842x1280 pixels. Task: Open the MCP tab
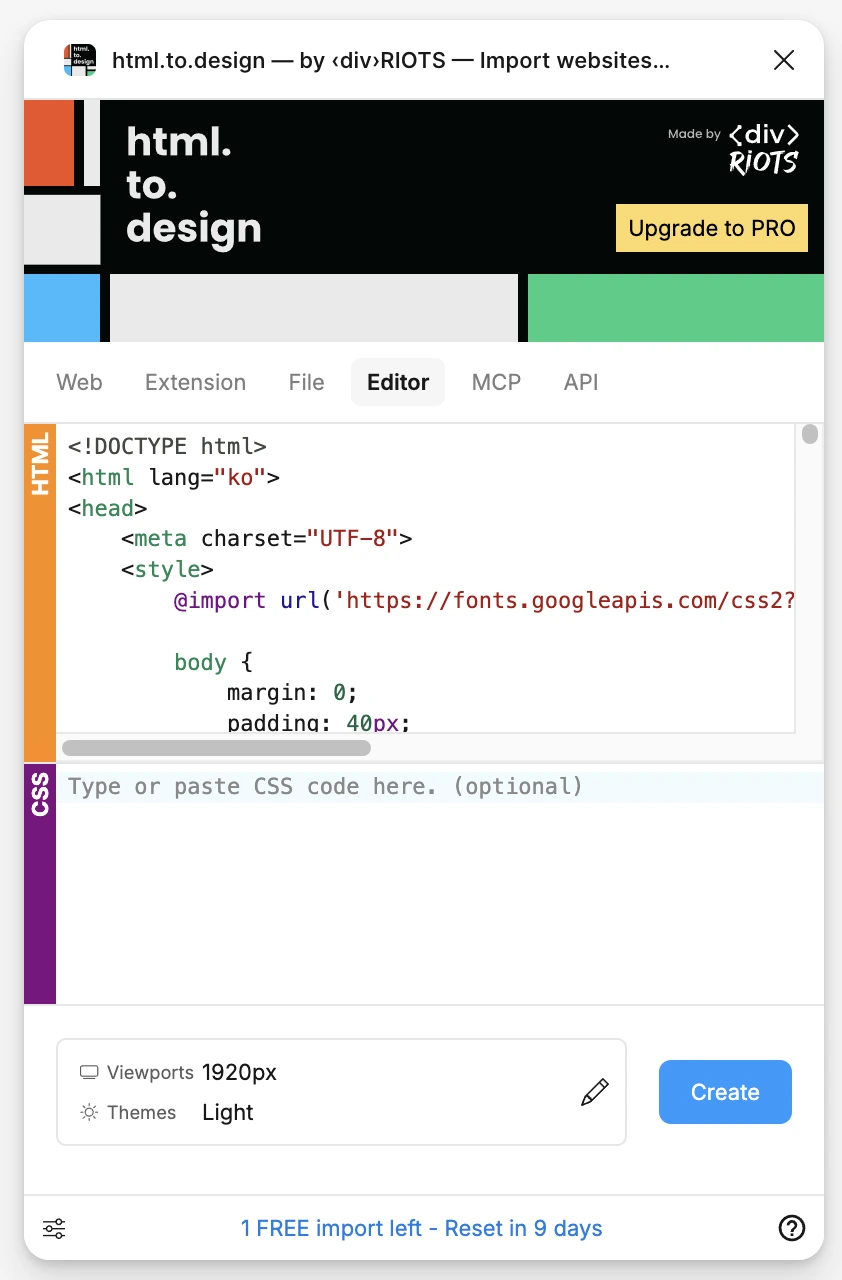[496, 382]
